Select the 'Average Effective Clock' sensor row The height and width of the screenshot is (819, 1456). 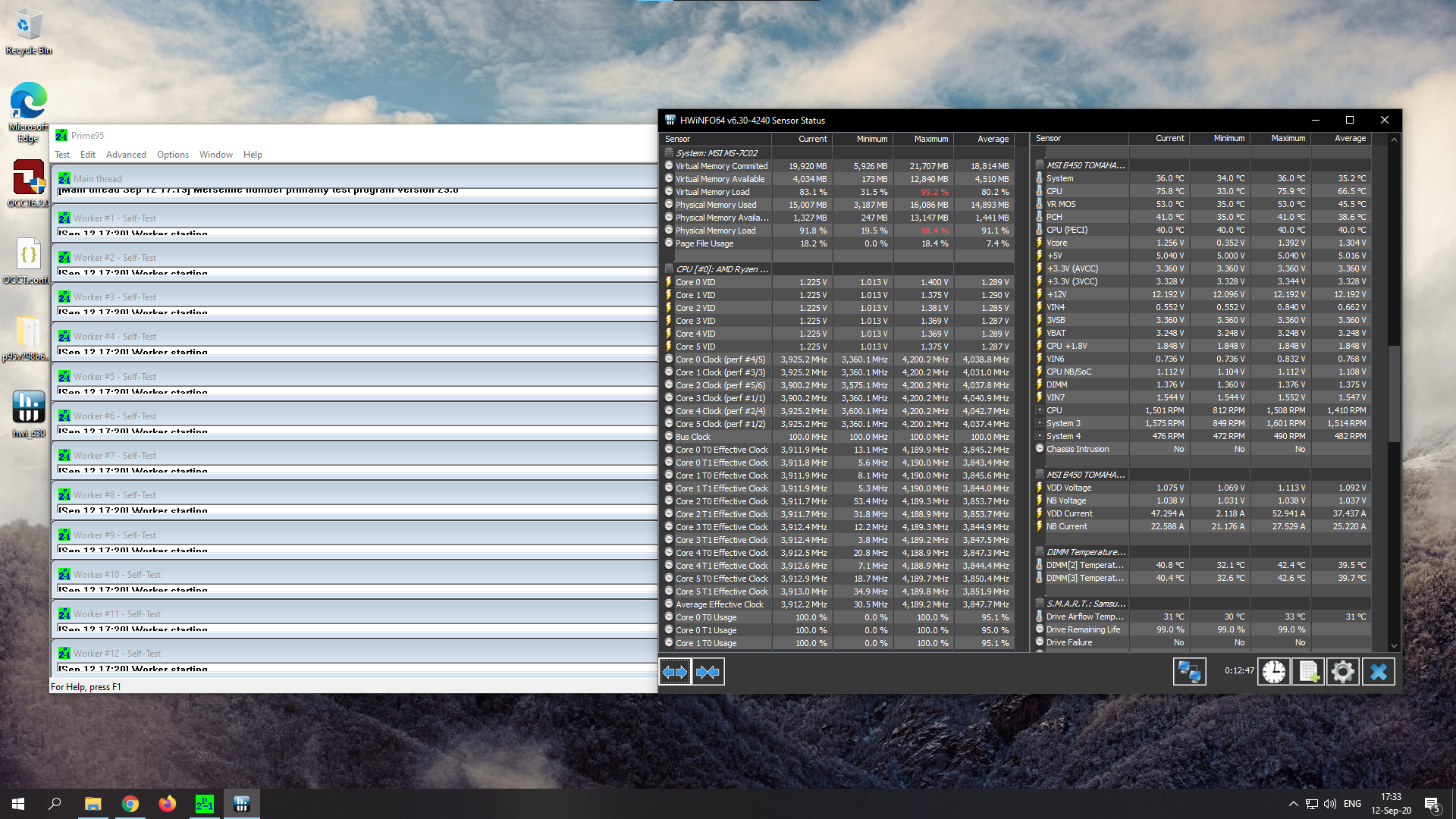pos(837,604)
